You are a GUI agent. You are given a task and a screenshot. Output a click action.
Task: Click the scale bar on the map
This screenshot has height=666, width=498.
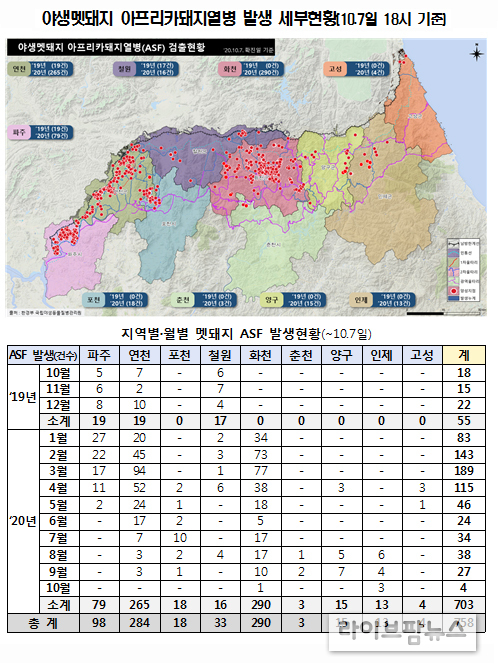445,313
